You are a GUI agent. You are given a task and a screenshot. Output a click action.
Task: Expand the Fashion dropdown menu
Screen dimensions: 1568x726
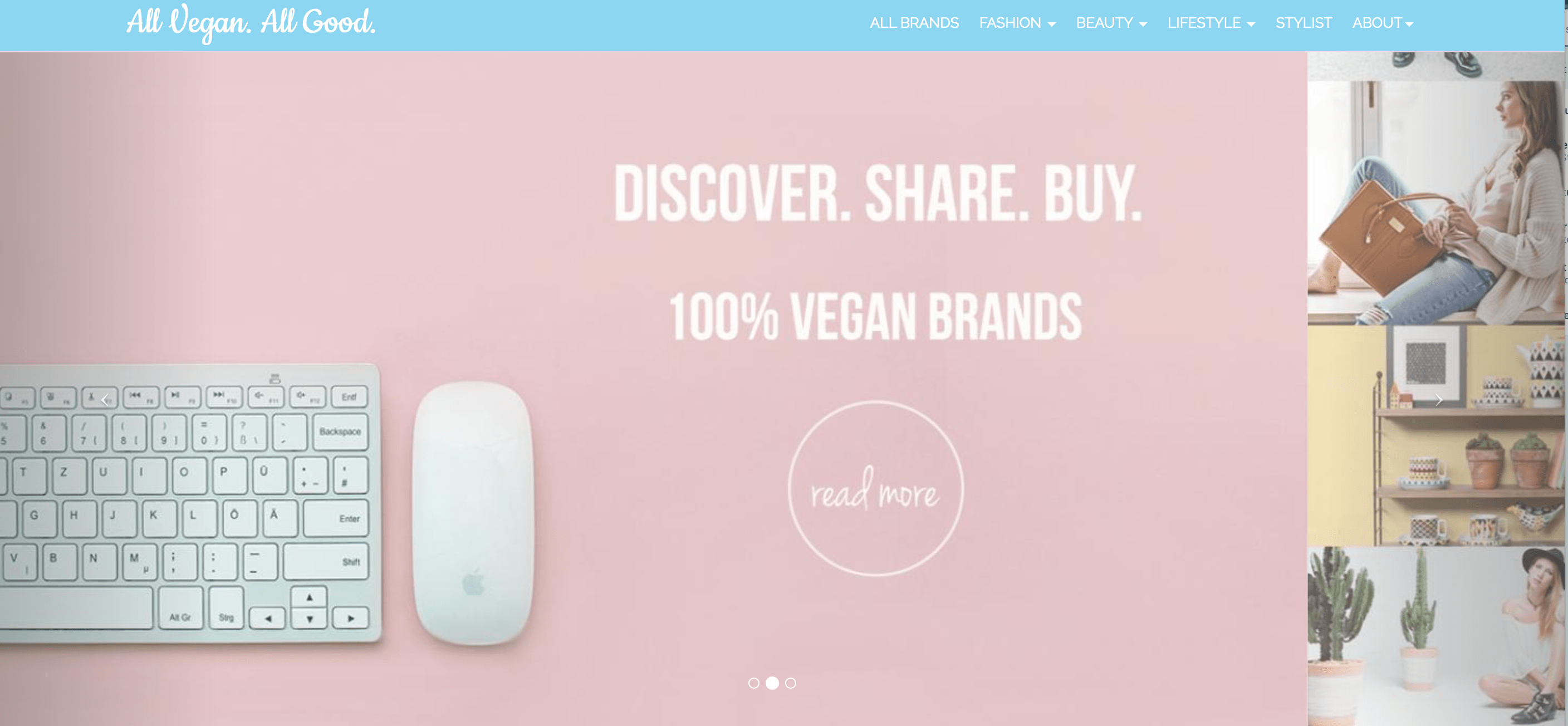(1017, 23)
